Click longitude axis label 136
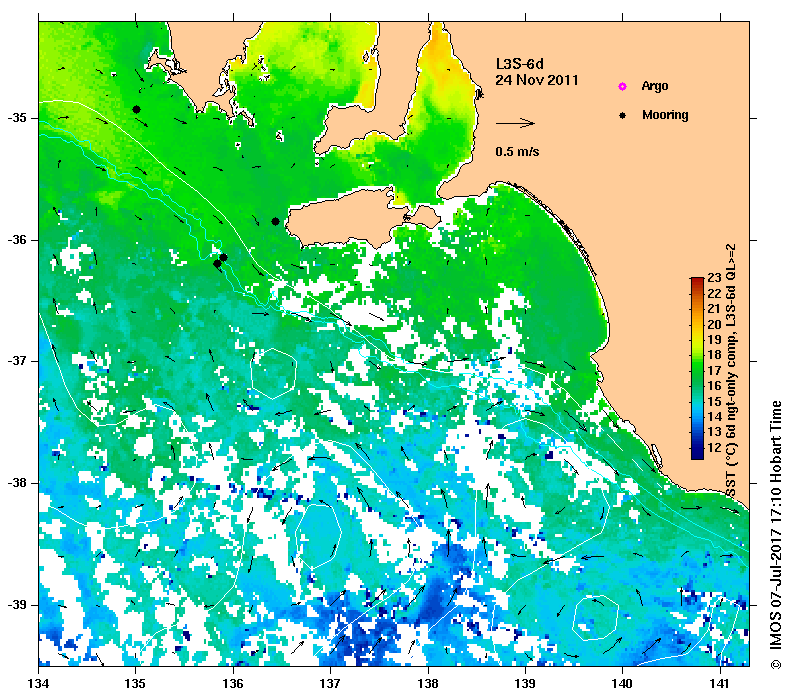791x700 pixels. tap(233, 684)
